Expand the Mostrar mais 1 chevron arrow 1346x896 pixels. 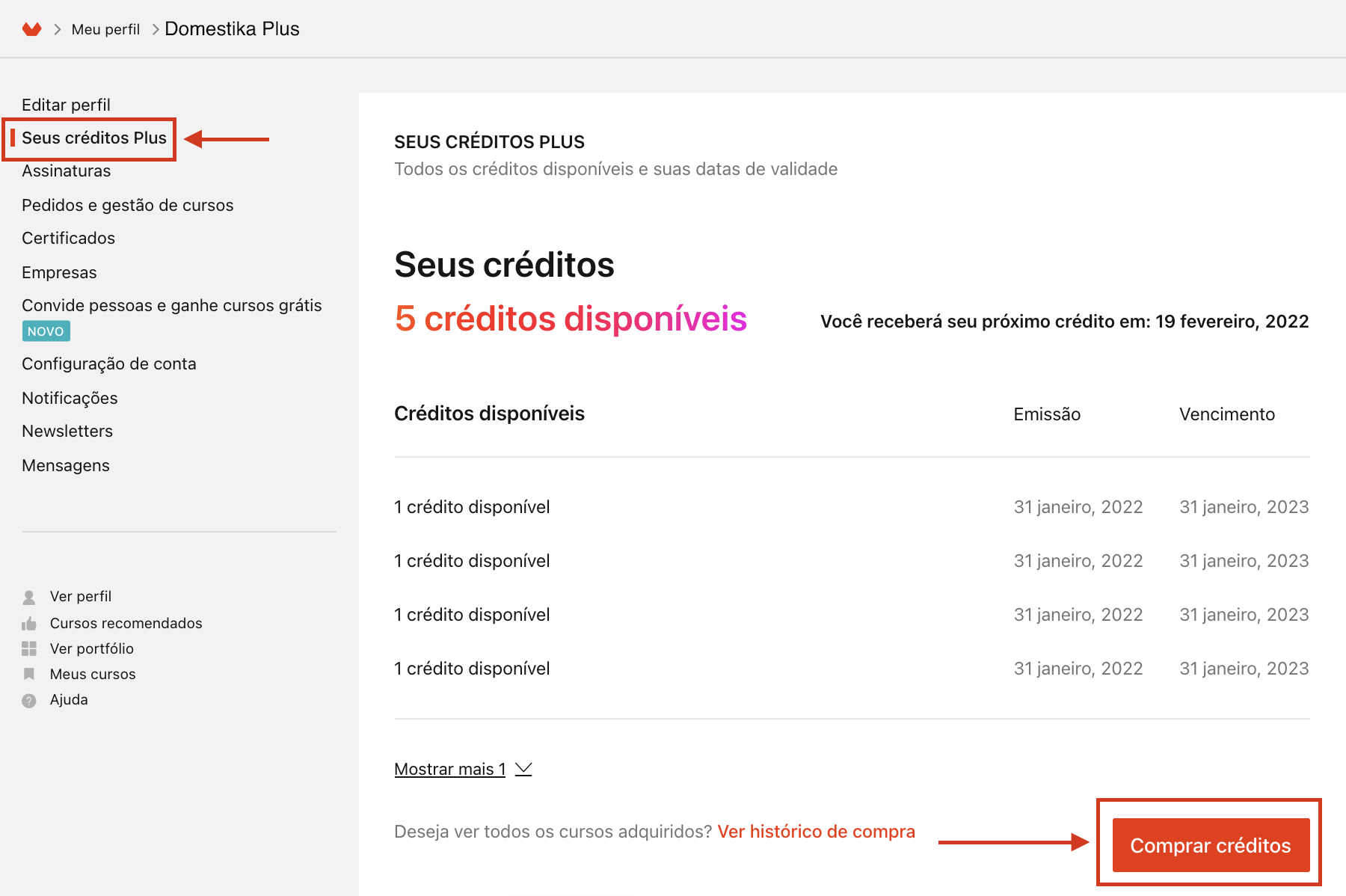523,769
